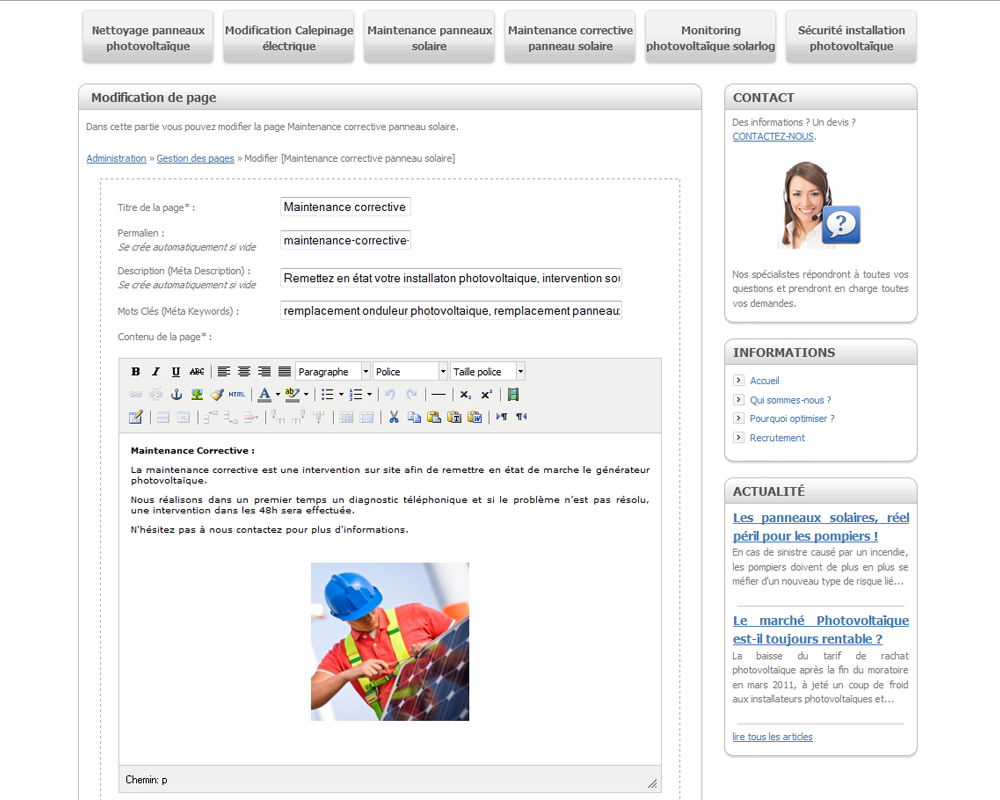Screen dimensions: 1000x800
Task: Click the subscript button
Action: point(465,395)
